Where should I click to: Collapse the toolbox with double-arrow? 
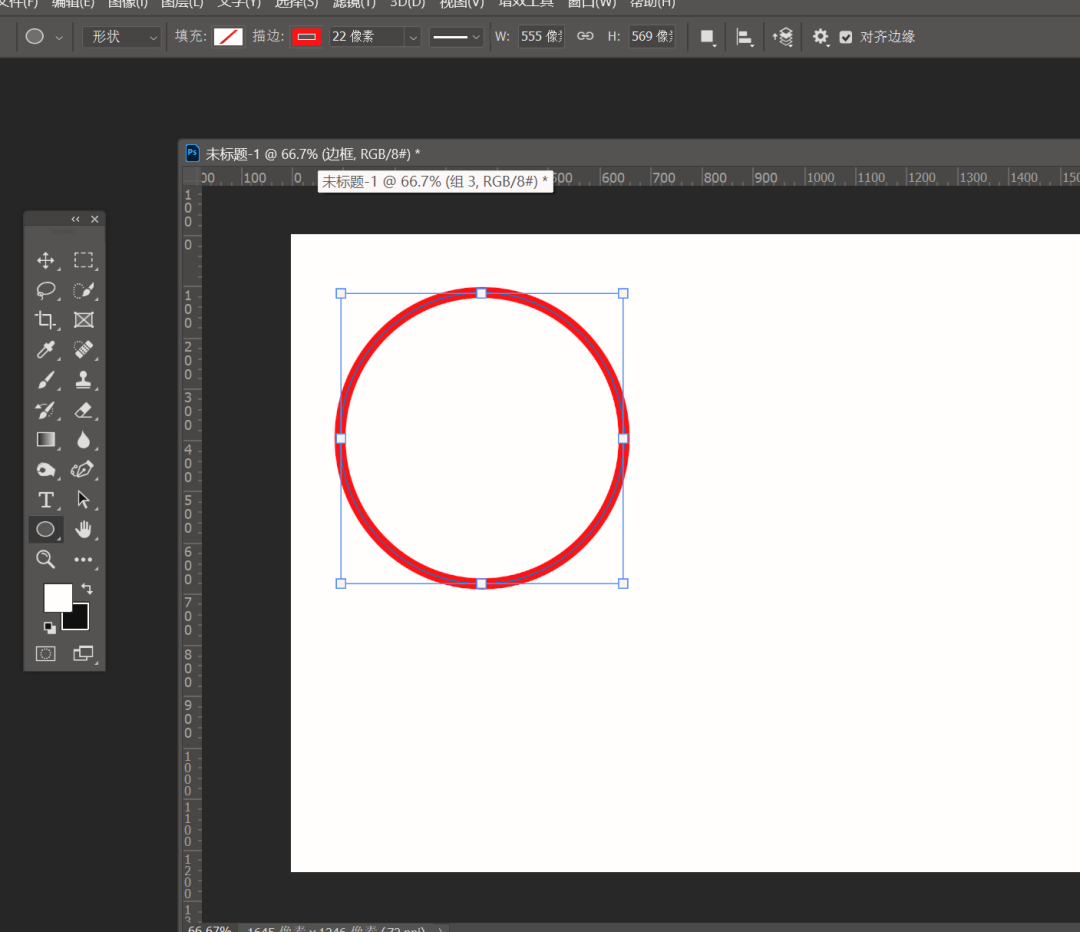tap(75, 219)
